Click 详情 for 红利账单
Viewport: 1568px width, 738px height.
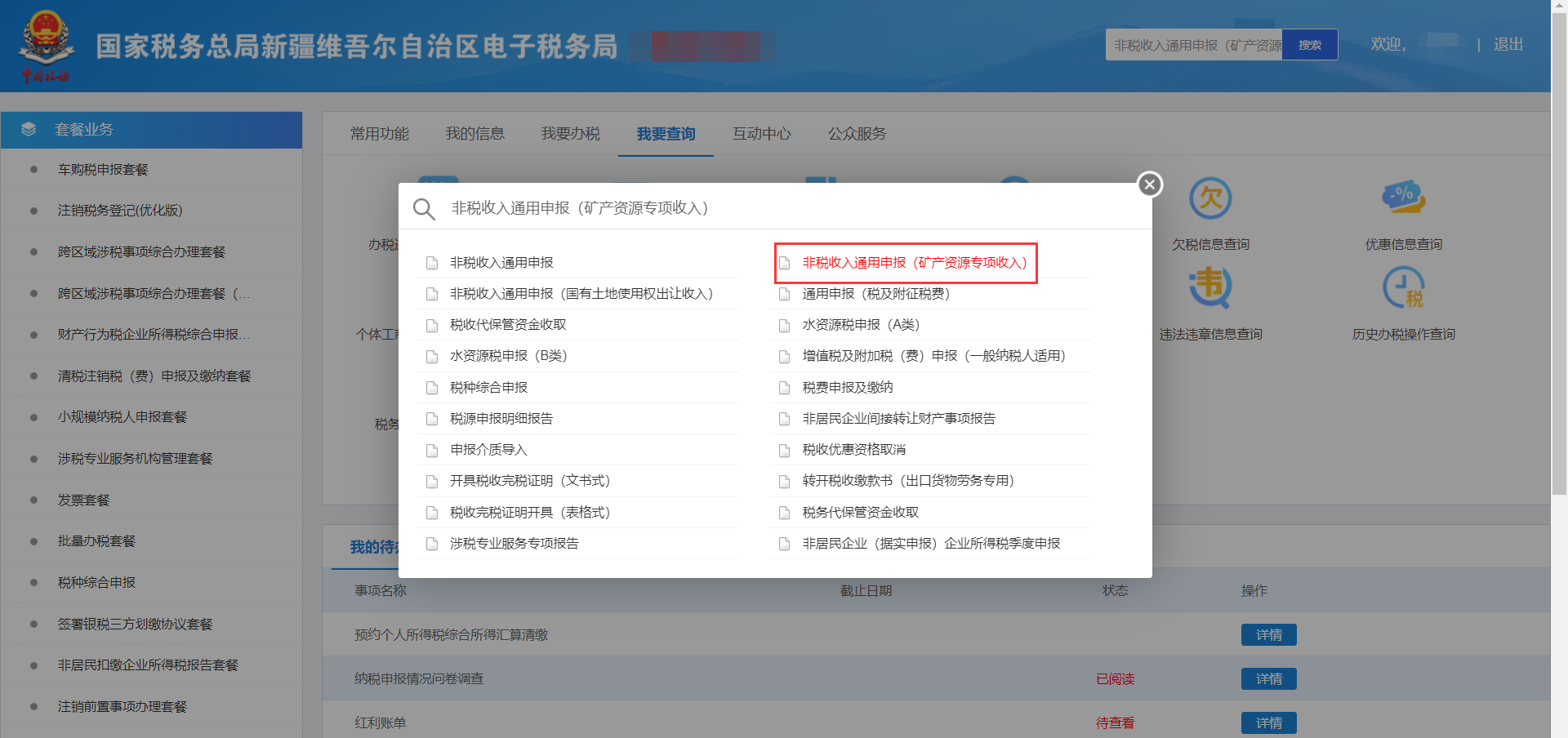[1269, 723]
